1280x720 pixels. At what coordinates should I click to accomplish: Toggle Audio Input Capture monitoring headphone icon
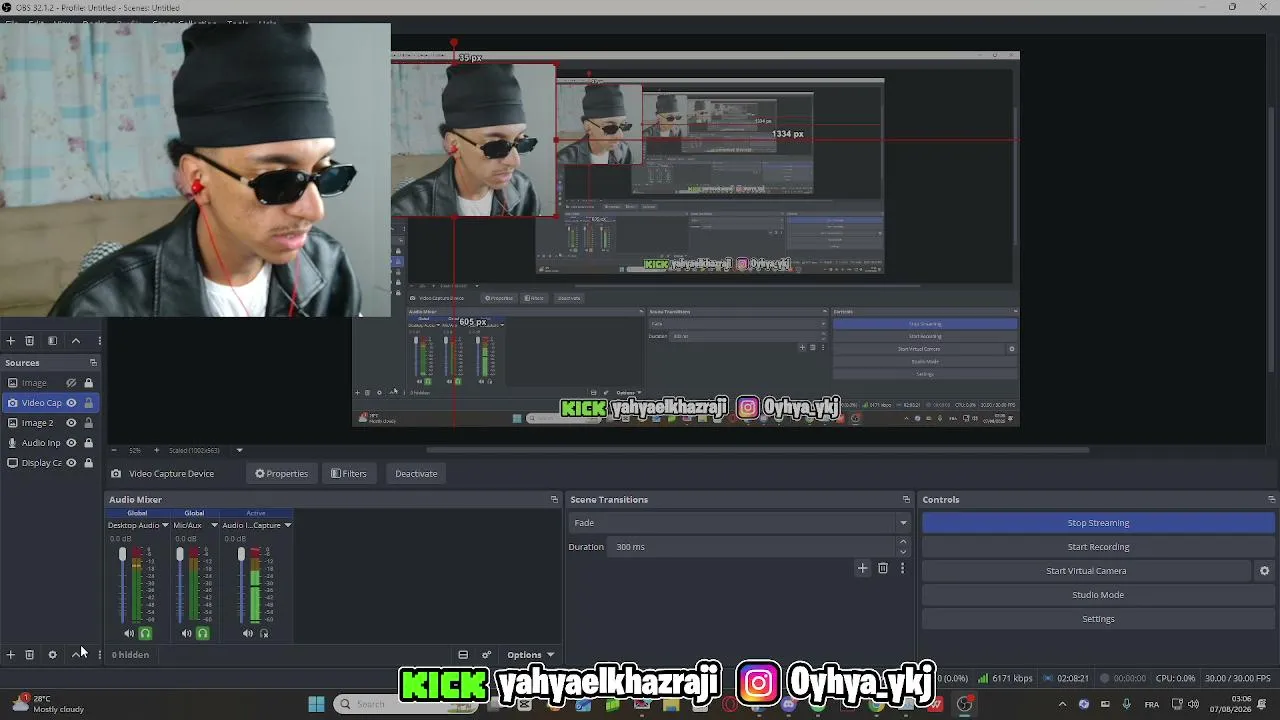(264, 633)
